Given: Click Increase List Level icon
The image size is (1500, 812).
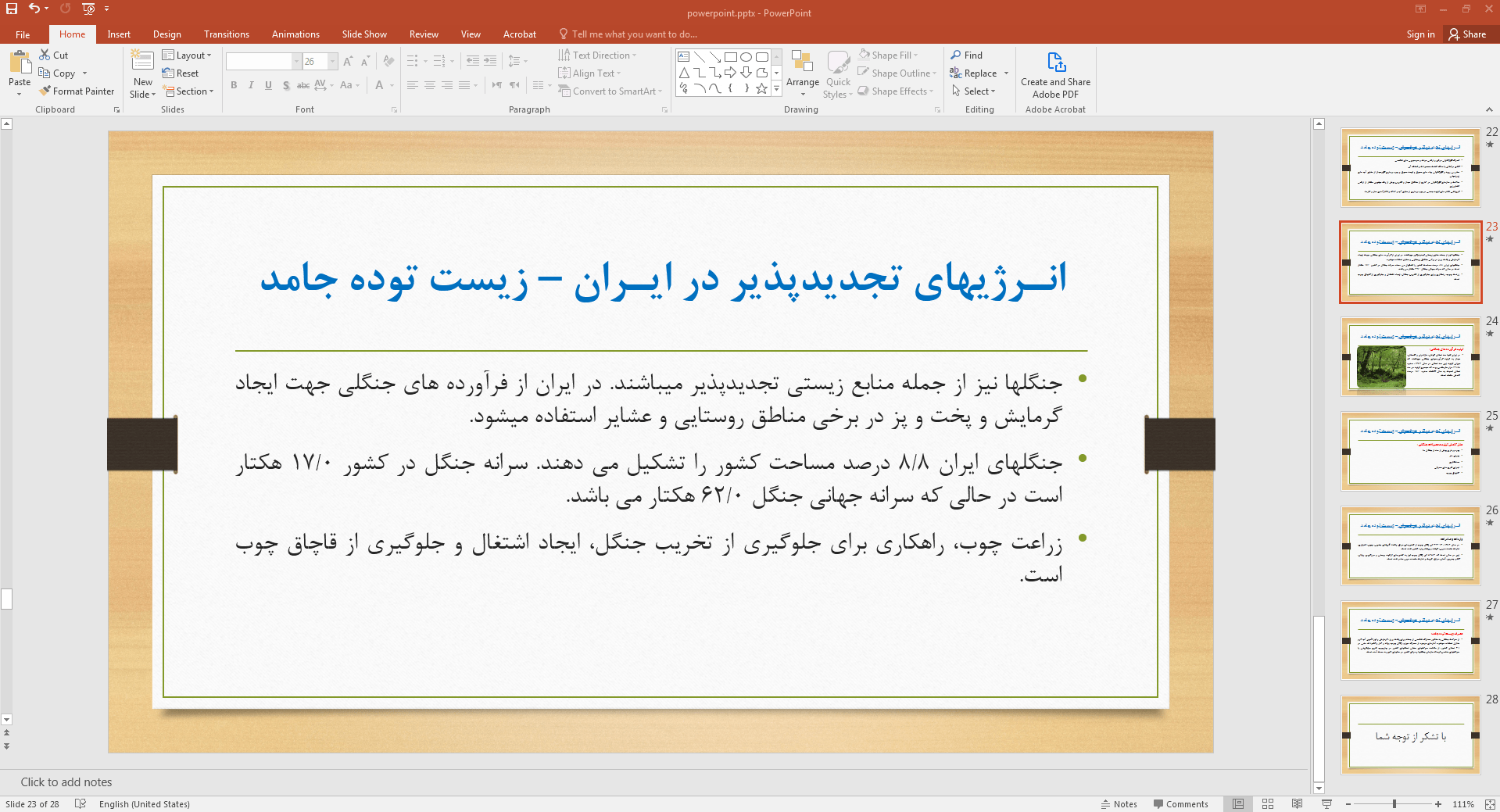Looking at the screenshot, I should tap(490, 61).
